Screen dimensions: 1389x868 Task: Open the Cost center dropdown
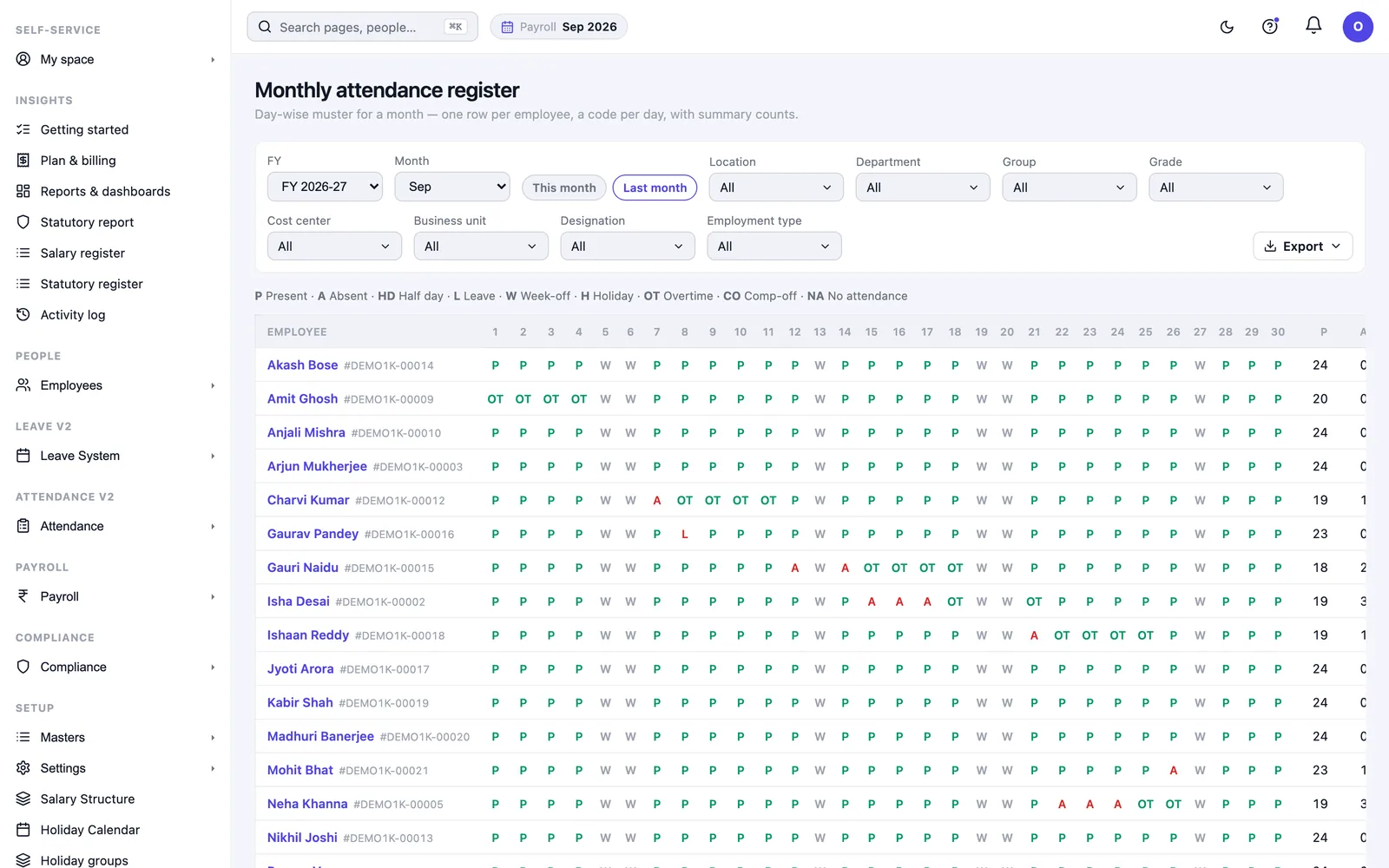pos(334,247)
